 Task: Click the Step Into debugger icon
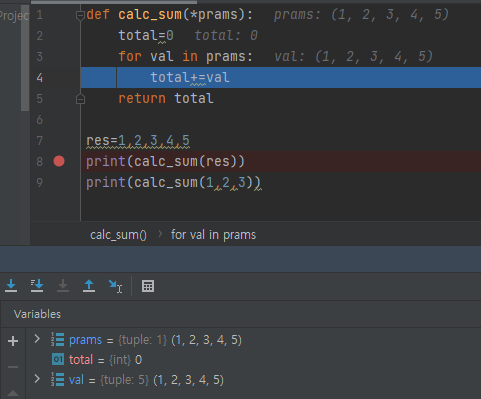coord(37,286)
